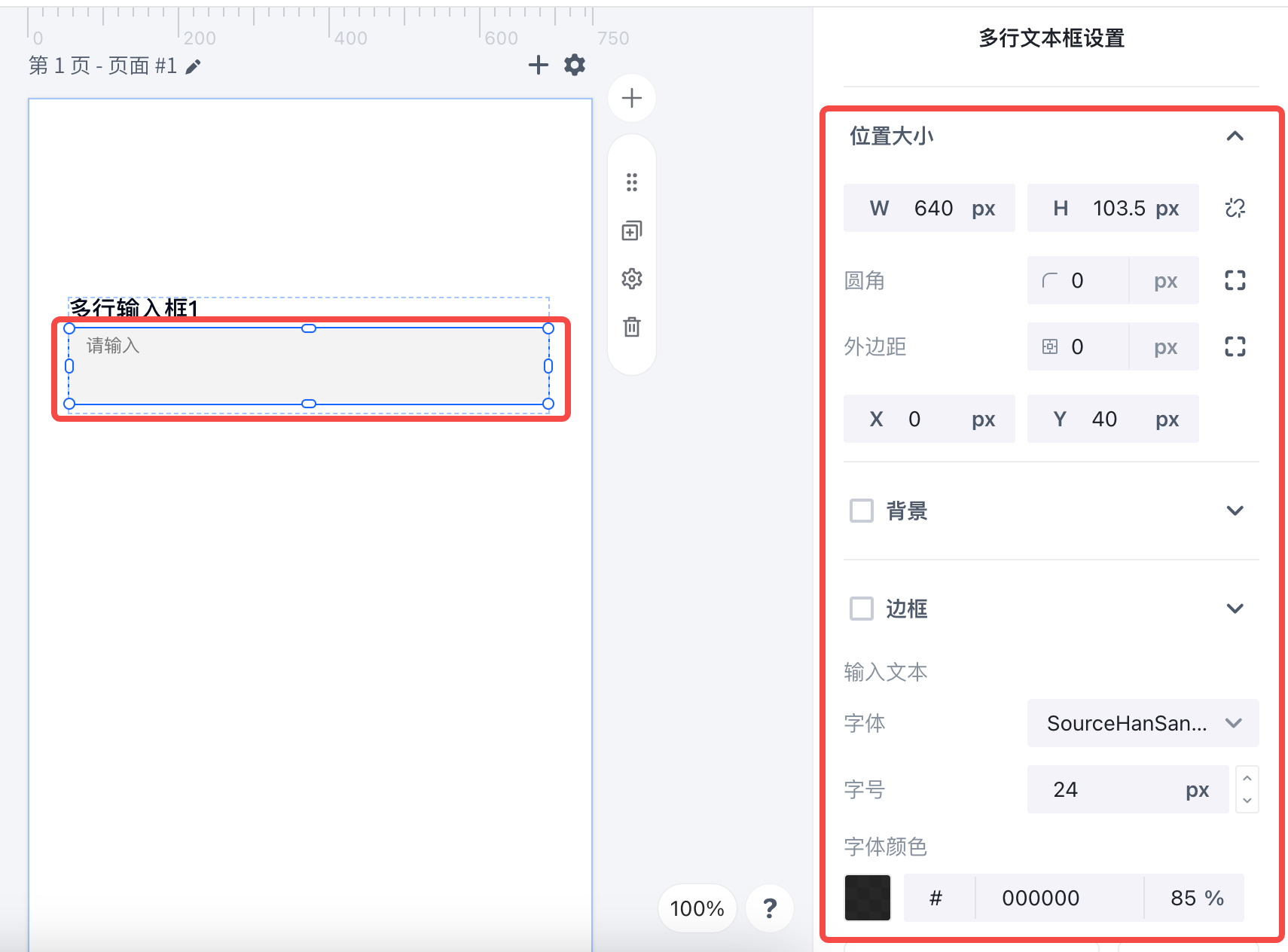Screen dimensions: 1288x952
Task: Click the 多行文本框设置 panel title
Action: point(1051,38)
